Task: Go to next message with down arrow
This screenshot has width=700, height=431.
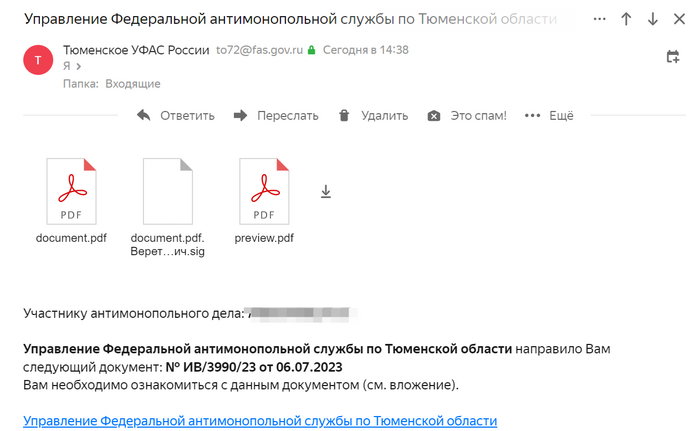Action: pyautogui.click(x=652, y=19)
